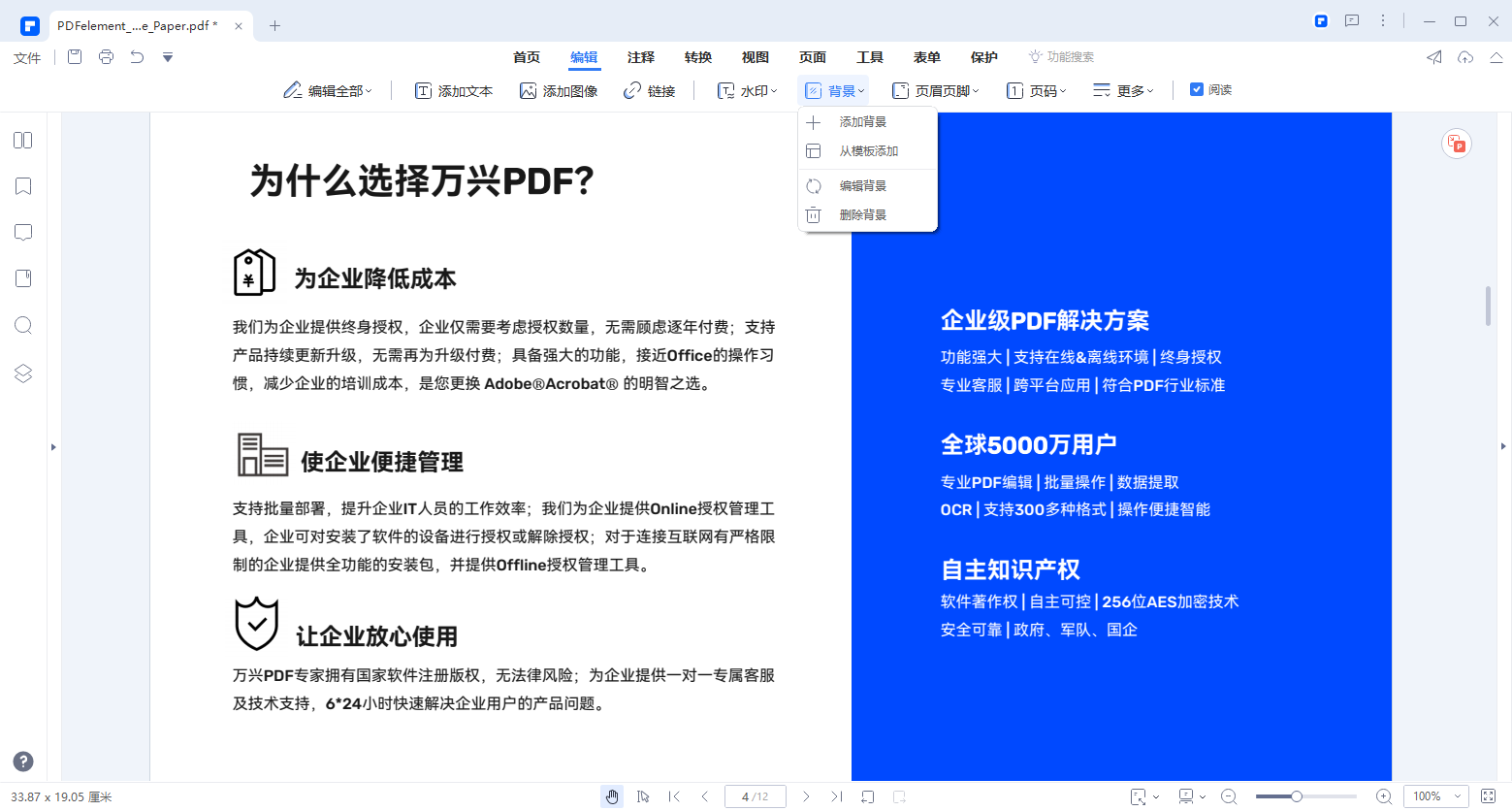Open the zoom percentage dropdown

[1435, 796]
